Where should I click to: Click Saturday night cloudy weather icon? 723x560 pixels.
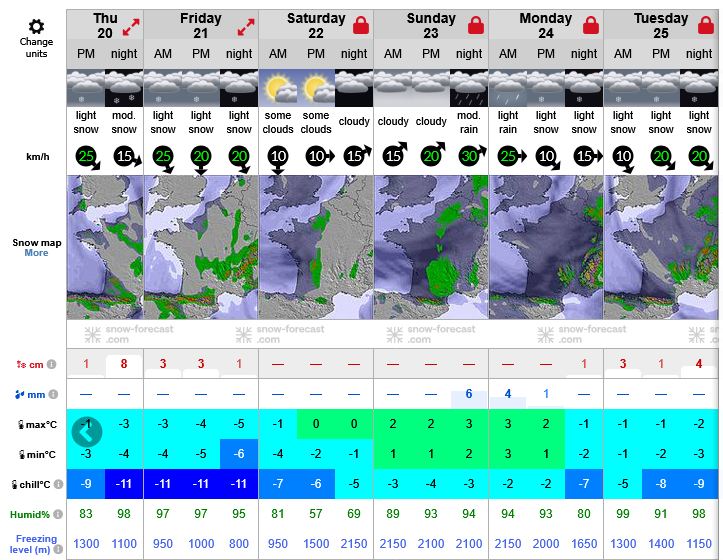click(x=354, y=88)
